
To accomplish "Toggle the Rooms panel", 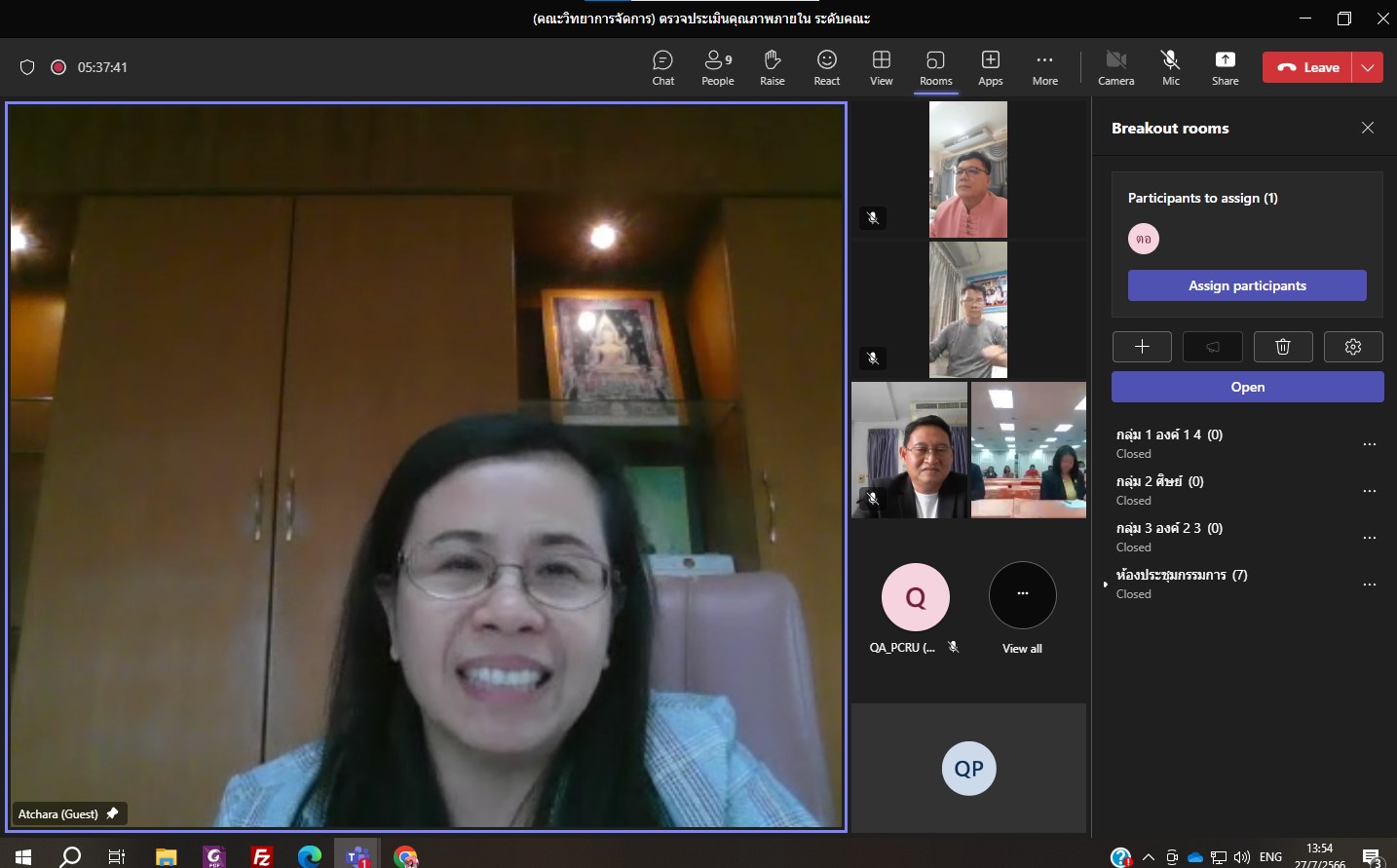I will tap(936, 67).
